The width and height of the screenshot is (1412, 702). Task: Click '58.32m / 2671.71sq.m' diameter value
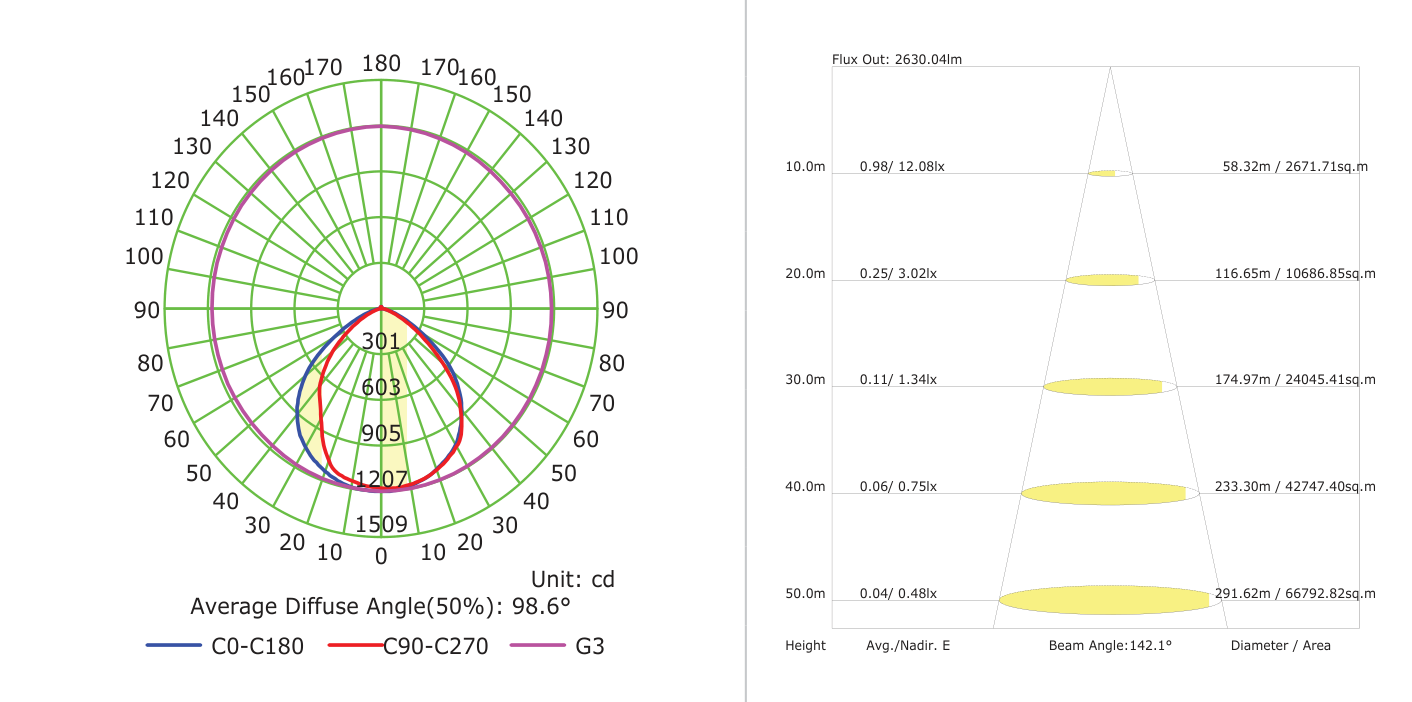coord(1295,166)
